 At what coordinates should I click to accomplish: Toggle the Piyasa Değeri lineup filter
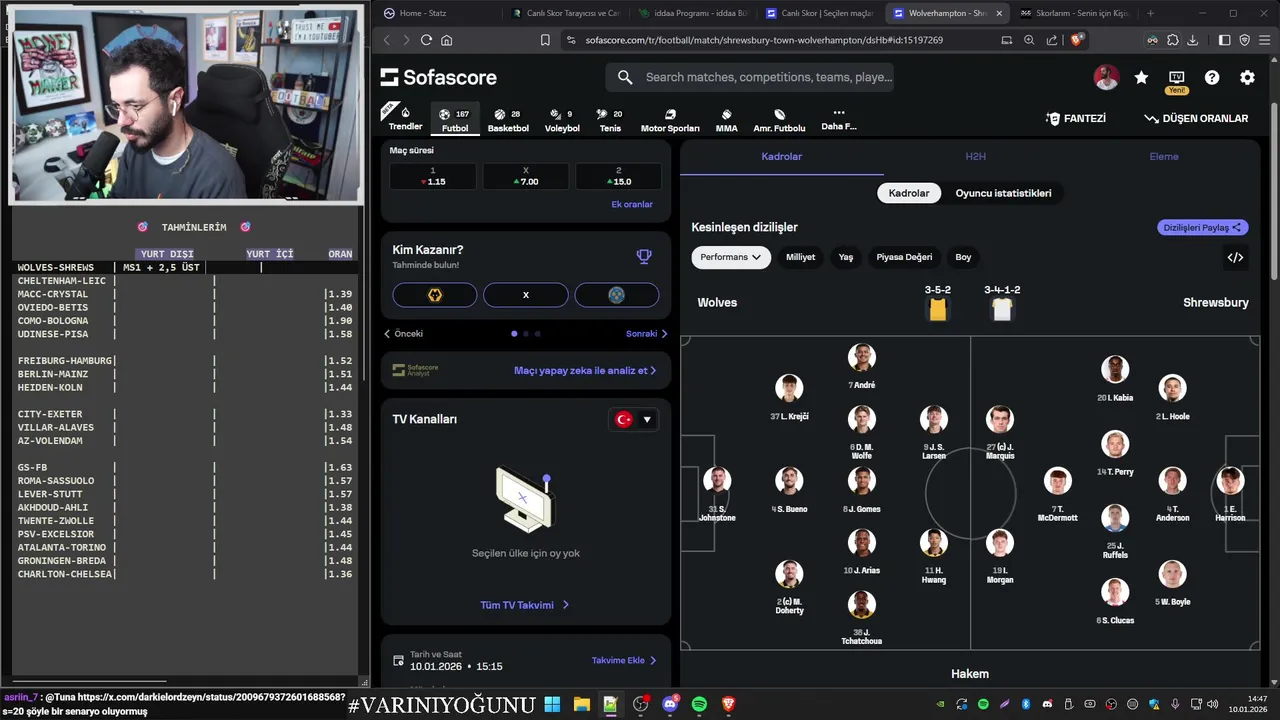tap(904, 257)
